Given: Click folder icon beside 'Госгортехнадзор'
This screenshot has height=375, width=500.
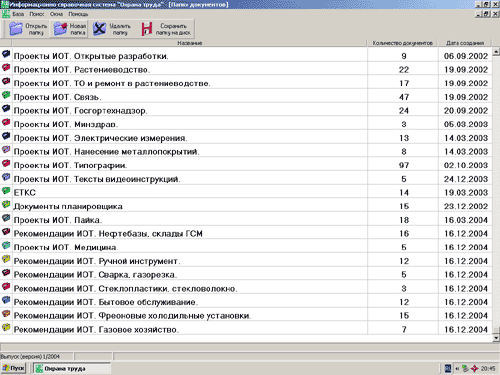Looking at the screenshot, I should (x=6, y=109).
